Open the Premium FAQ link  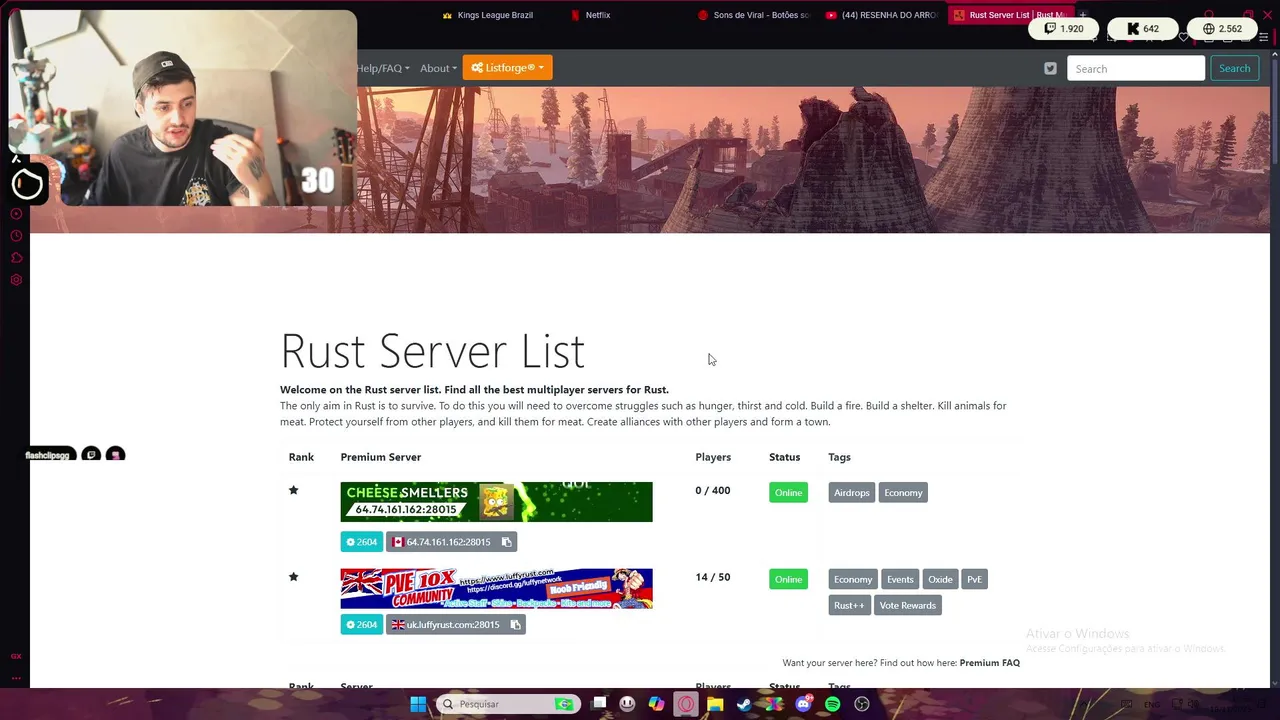[990, 663]
